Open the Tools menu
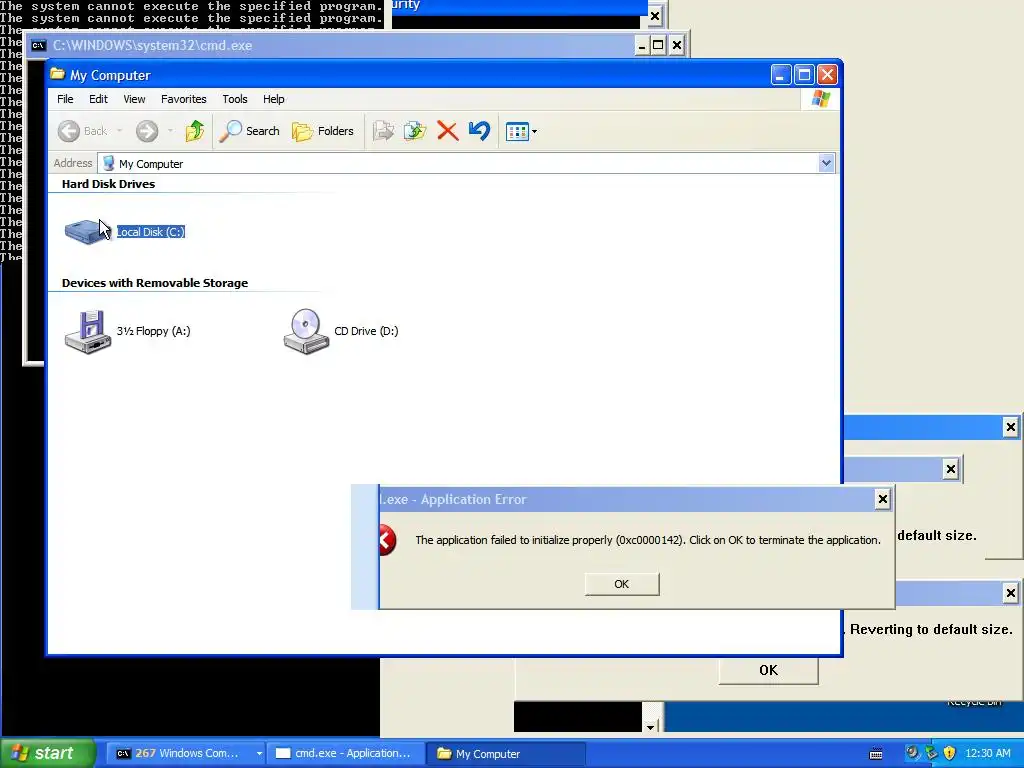The image size is (1024, 768). 235,99
